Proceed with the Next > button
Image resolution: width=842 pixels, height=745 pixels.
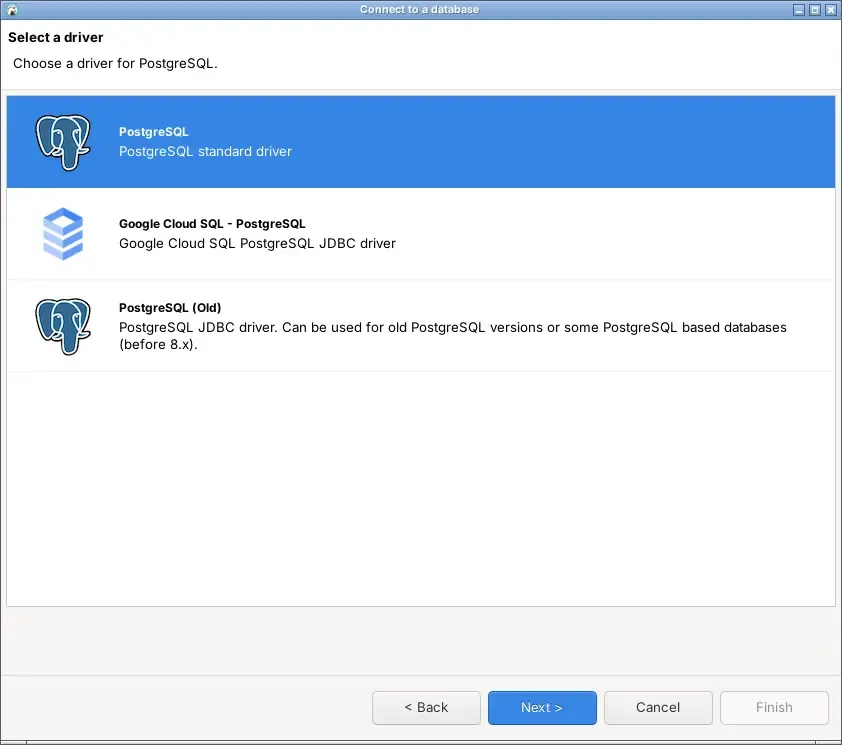tap(542, 707)
